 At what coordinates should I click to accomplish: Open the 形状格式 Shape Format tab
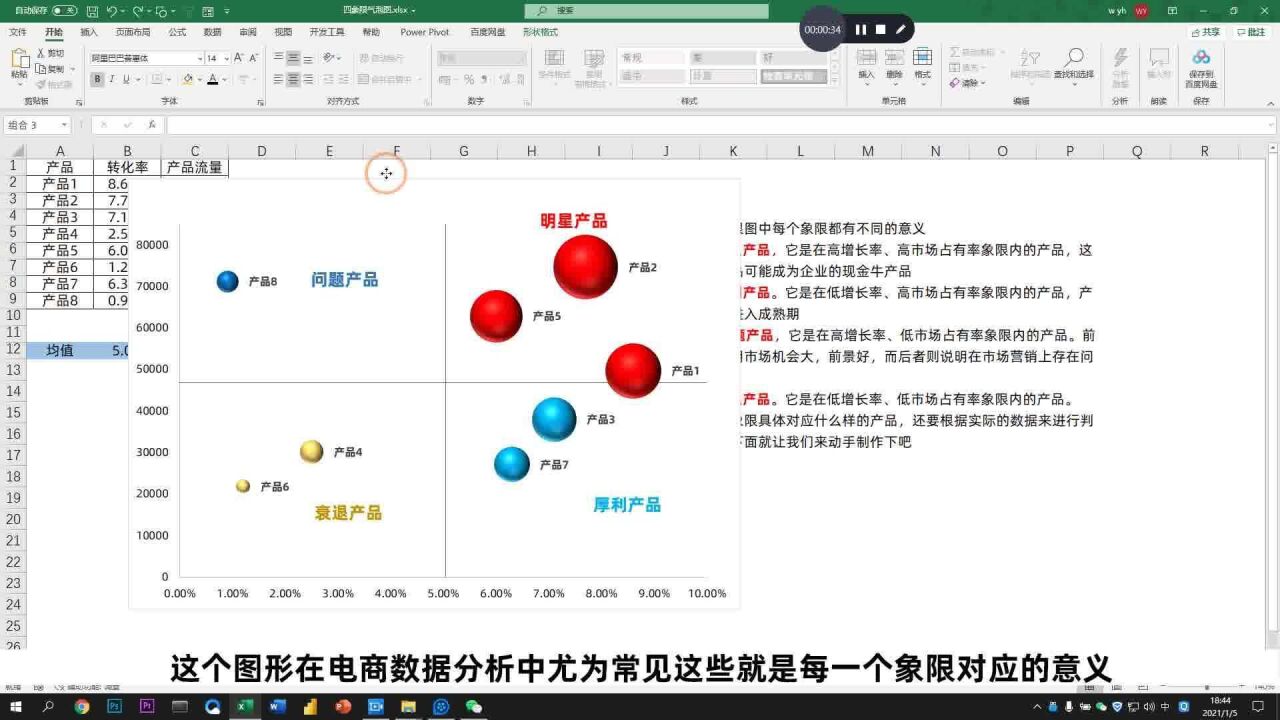tap(542, 31)
